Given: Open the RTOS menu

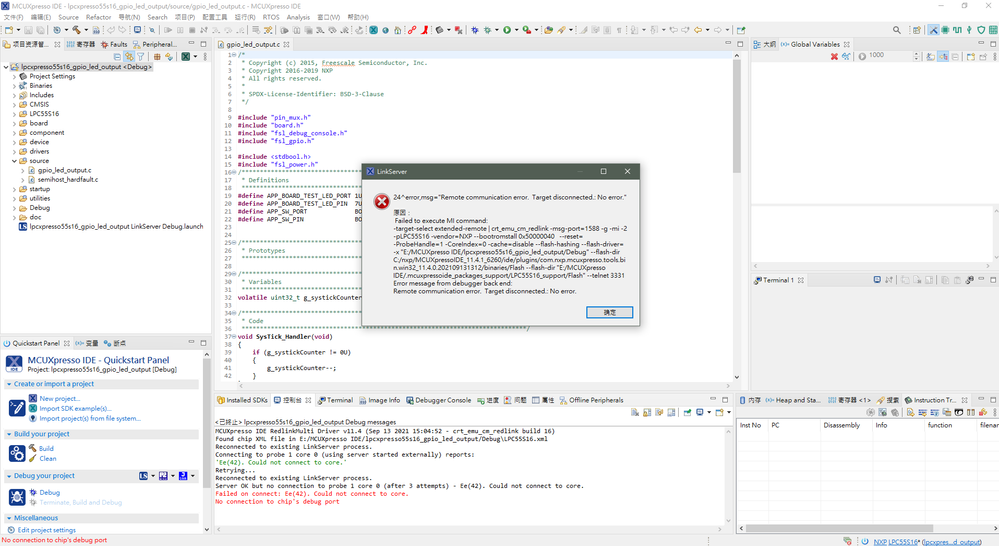Looking at the screenshot, I should coord(271,17).
